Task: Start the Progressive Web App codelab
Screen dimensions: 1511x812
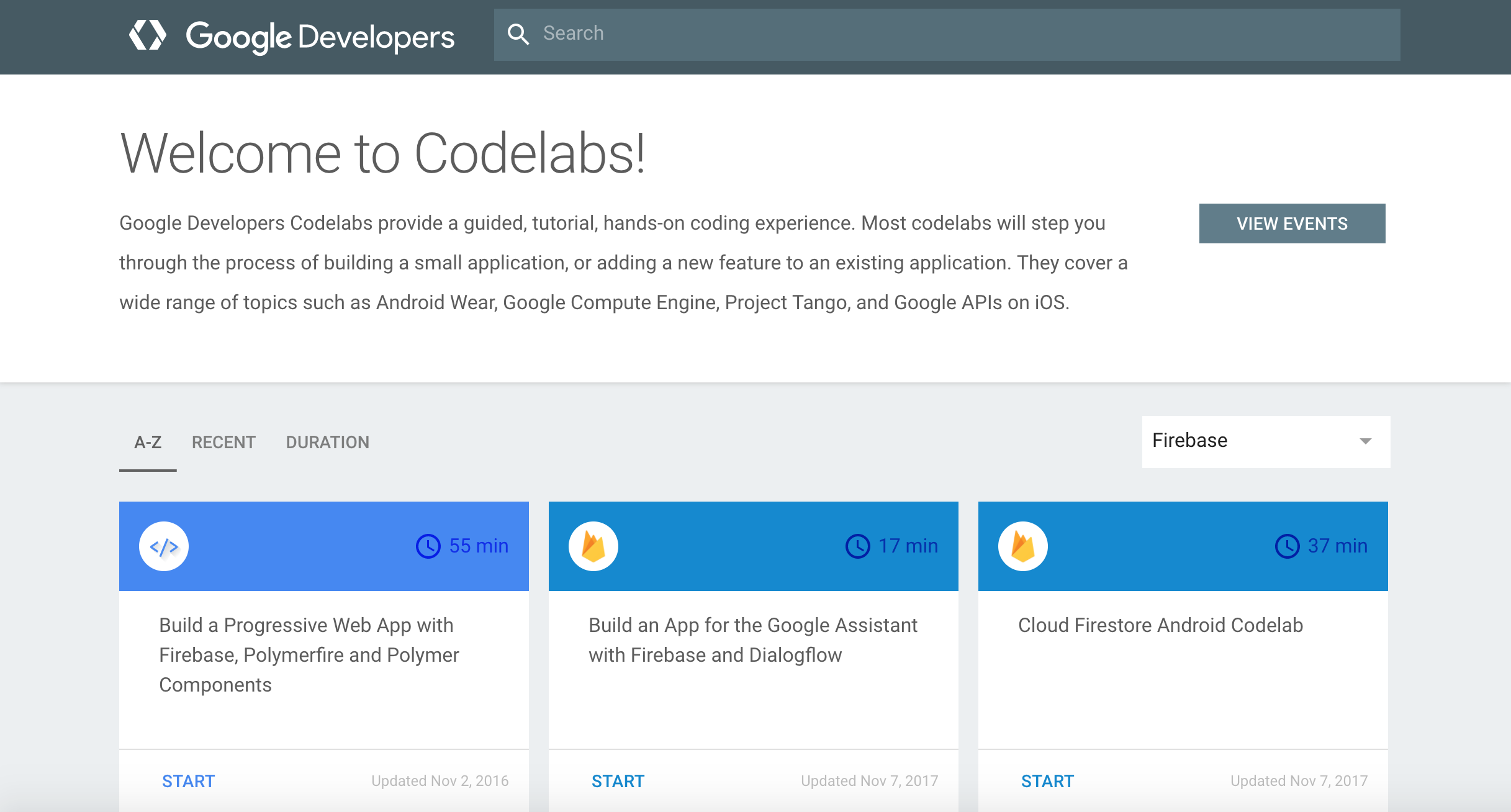Action: click(x=189, y=781)
